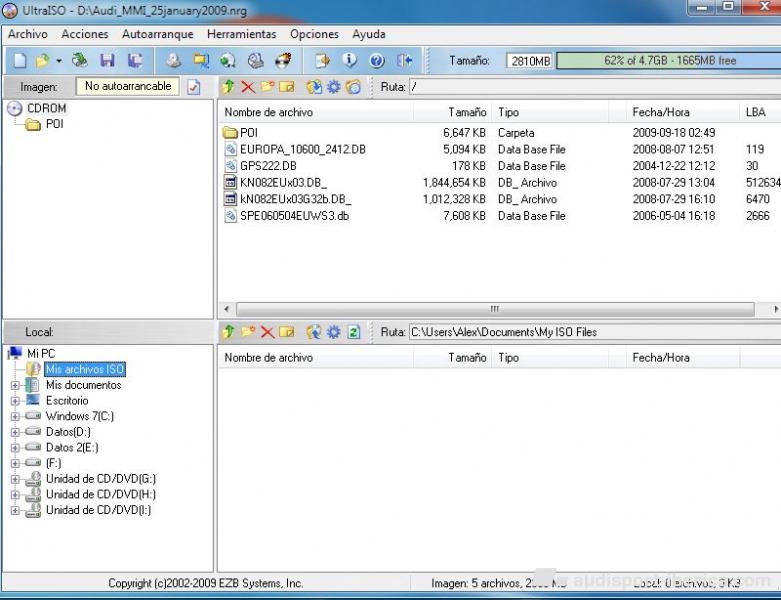Sort image files by LBA column header
781x600 pixels.
(760, 112)
